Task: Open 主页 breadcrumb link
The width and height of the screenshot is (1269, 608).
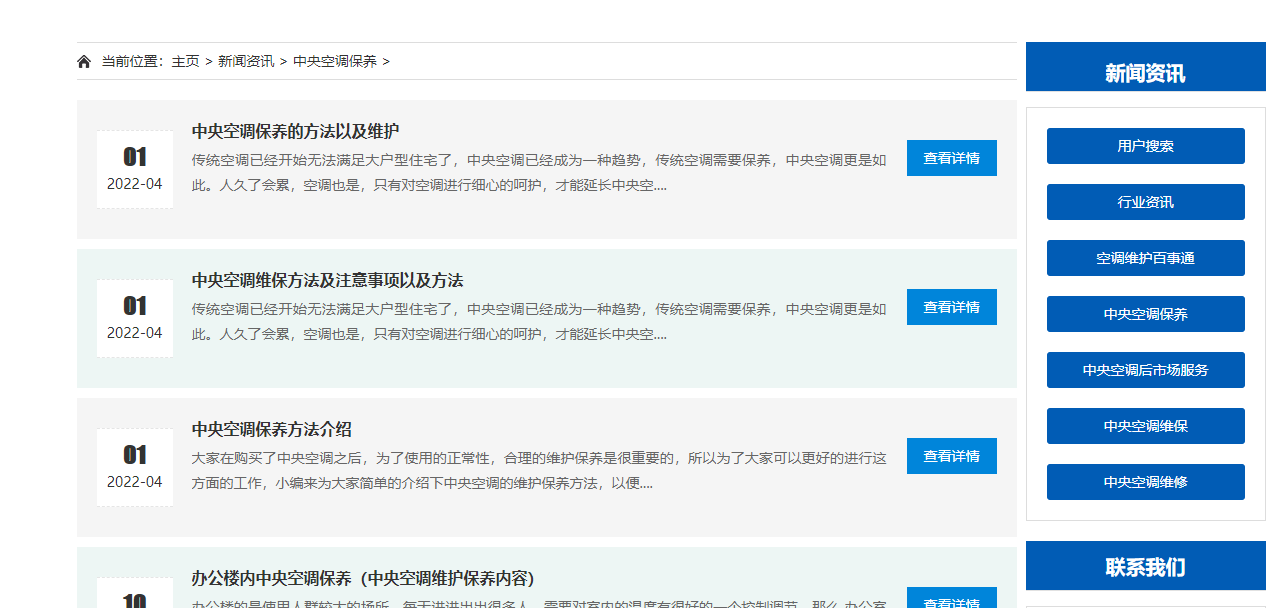Action: coord(185,62)
